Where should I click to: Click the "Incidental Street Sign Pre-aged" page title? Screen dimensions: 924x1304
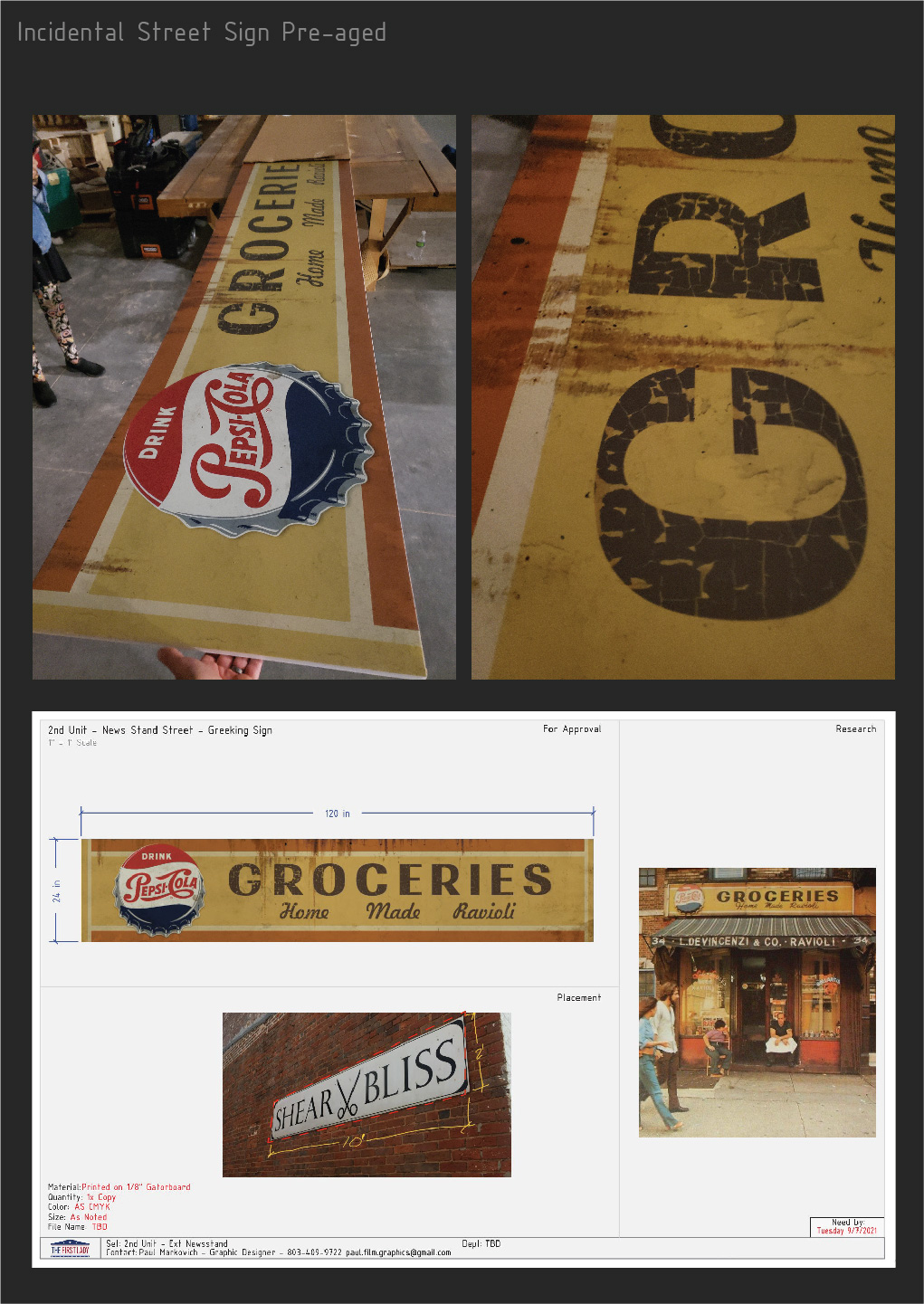coord(202,33)
